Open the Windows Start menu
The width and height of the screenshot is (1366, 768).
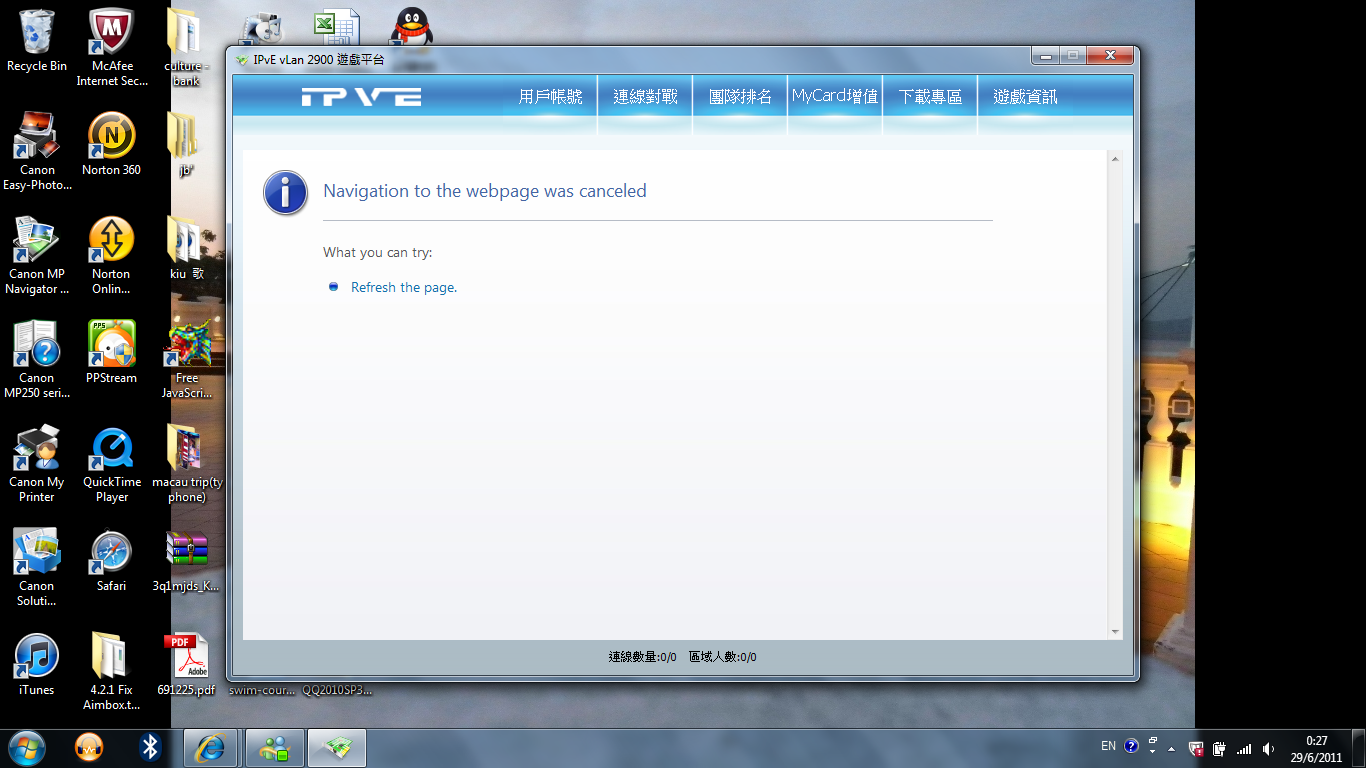27,747
